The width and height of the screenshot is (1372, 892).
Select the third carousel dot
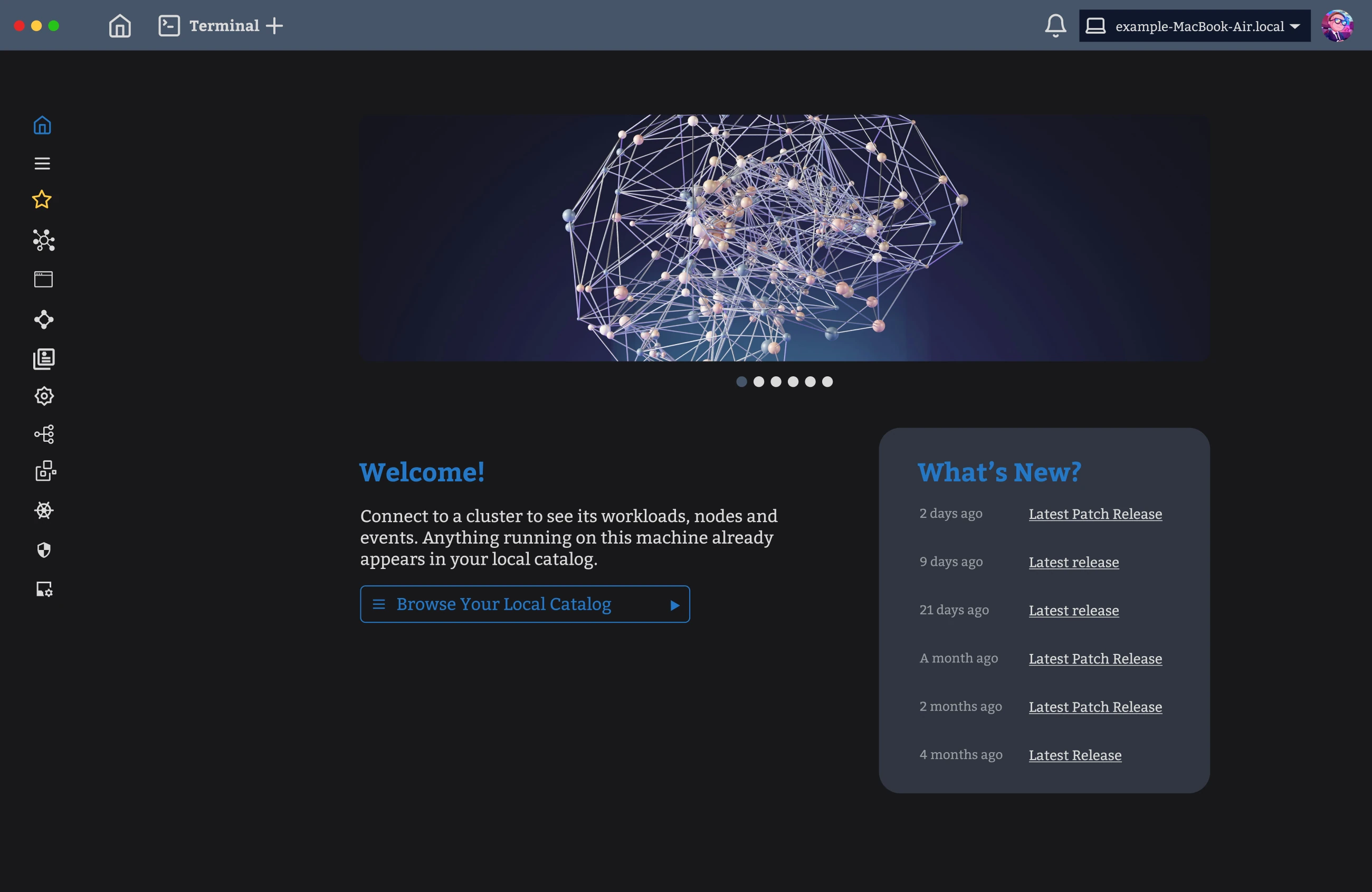pyautogui.click(x=776, y=382)
